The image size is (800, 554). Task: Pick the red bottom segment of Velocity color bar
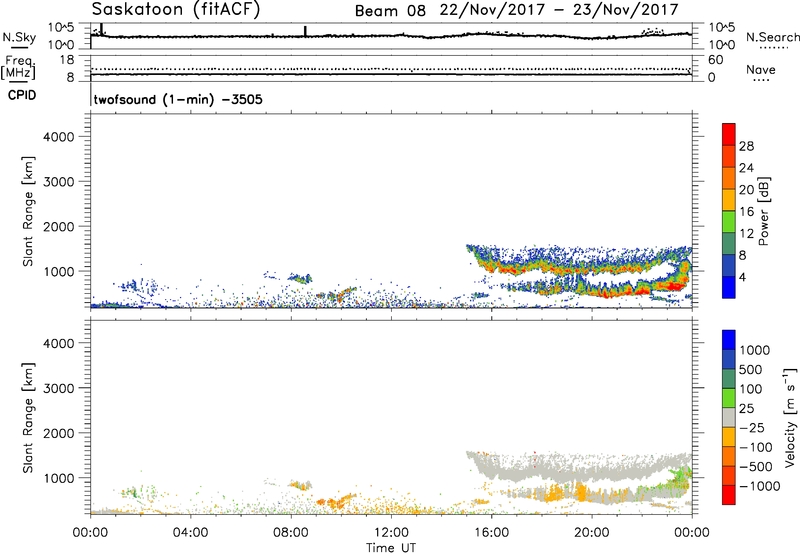(x=729, y=495)
